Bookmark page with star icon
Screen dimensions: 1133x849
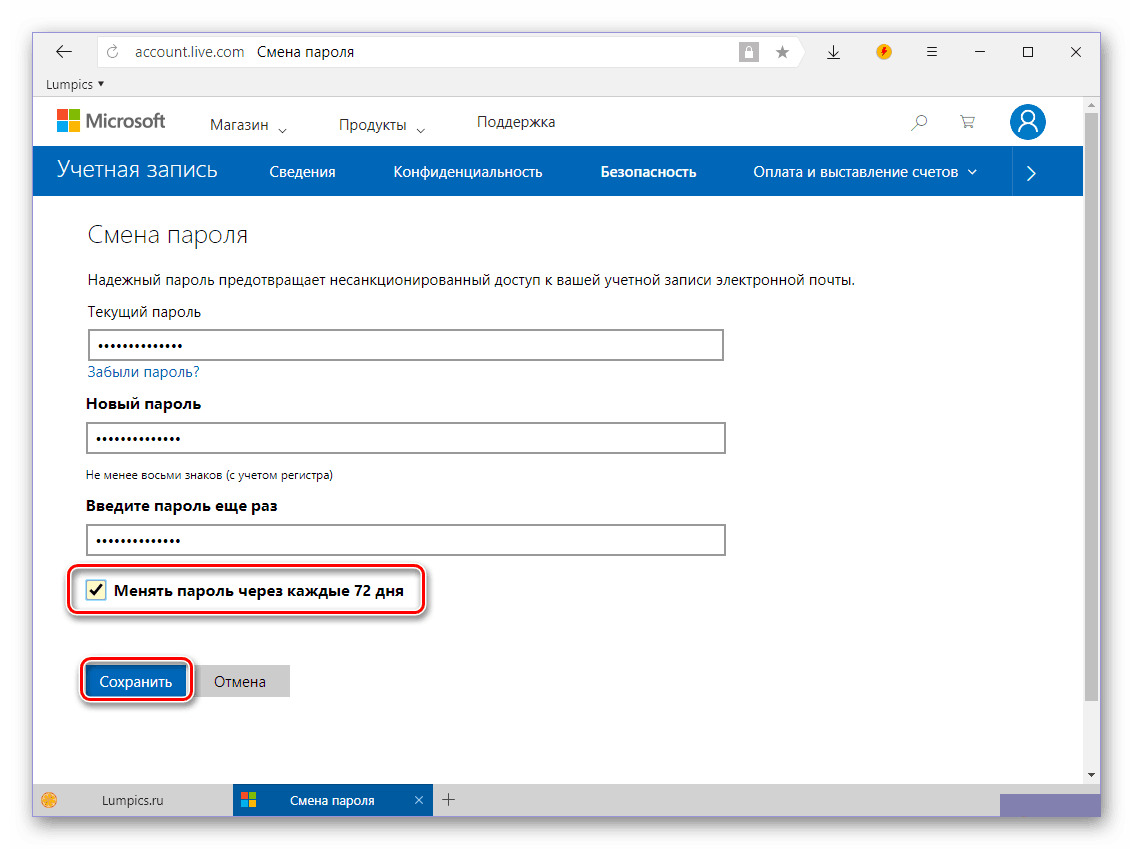tap(782, 52)
